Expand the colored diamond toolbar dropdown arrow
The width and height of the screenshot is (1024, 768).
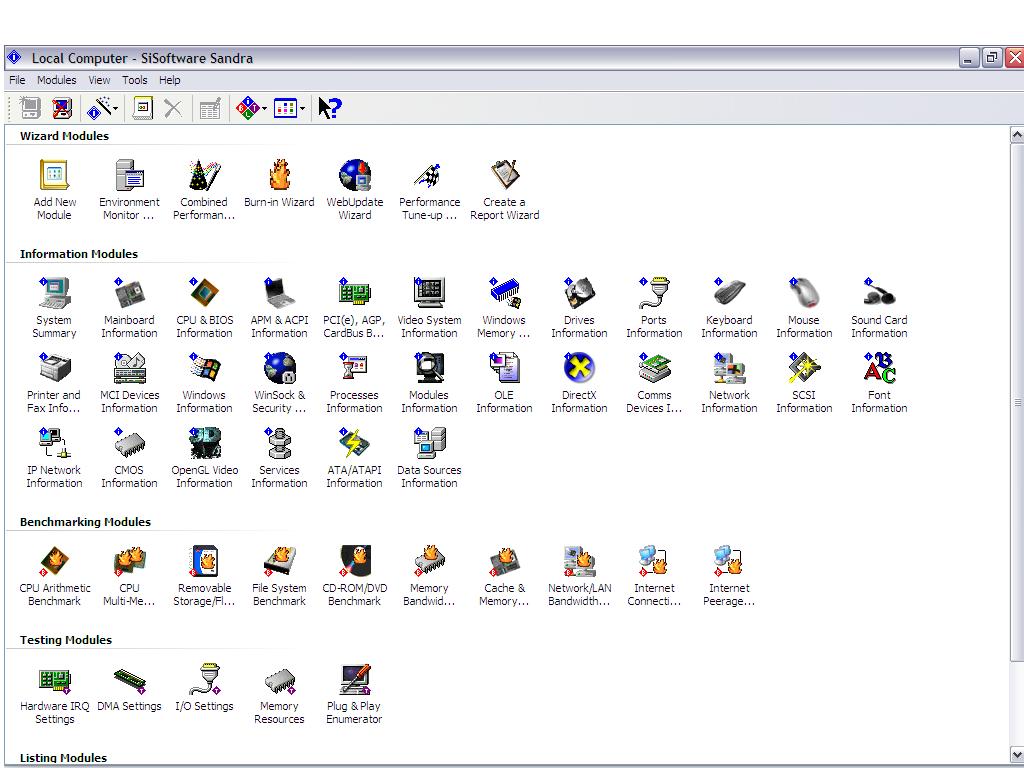264,108
